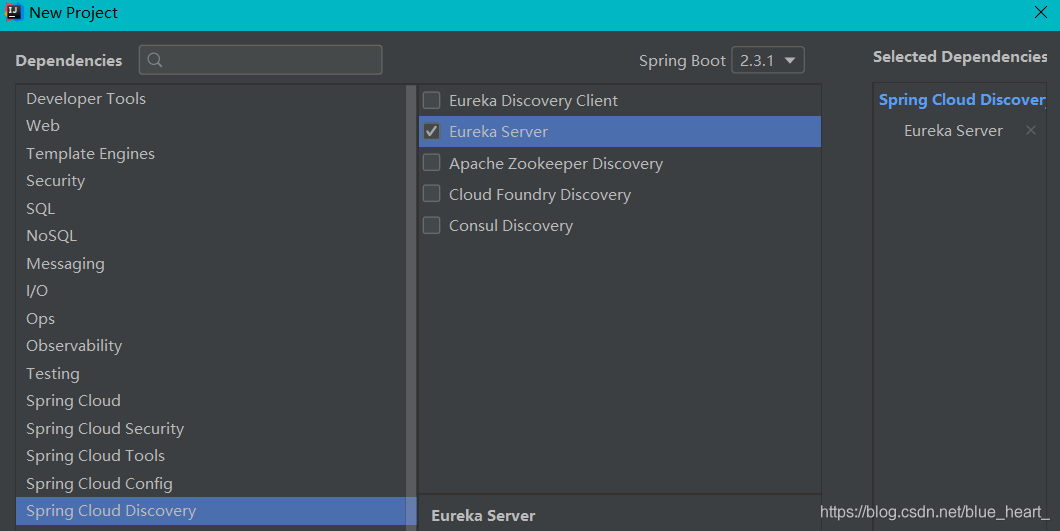Select Eureka Server in Selected Dependencies list
The image size is (1060, 531).
[953, 131]
